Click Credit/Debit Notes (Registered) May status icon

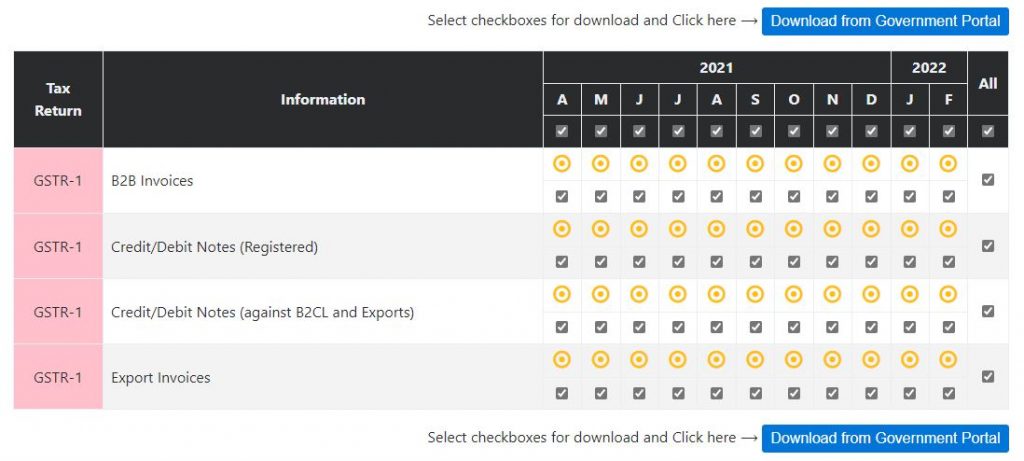click(x=600, y=229)
